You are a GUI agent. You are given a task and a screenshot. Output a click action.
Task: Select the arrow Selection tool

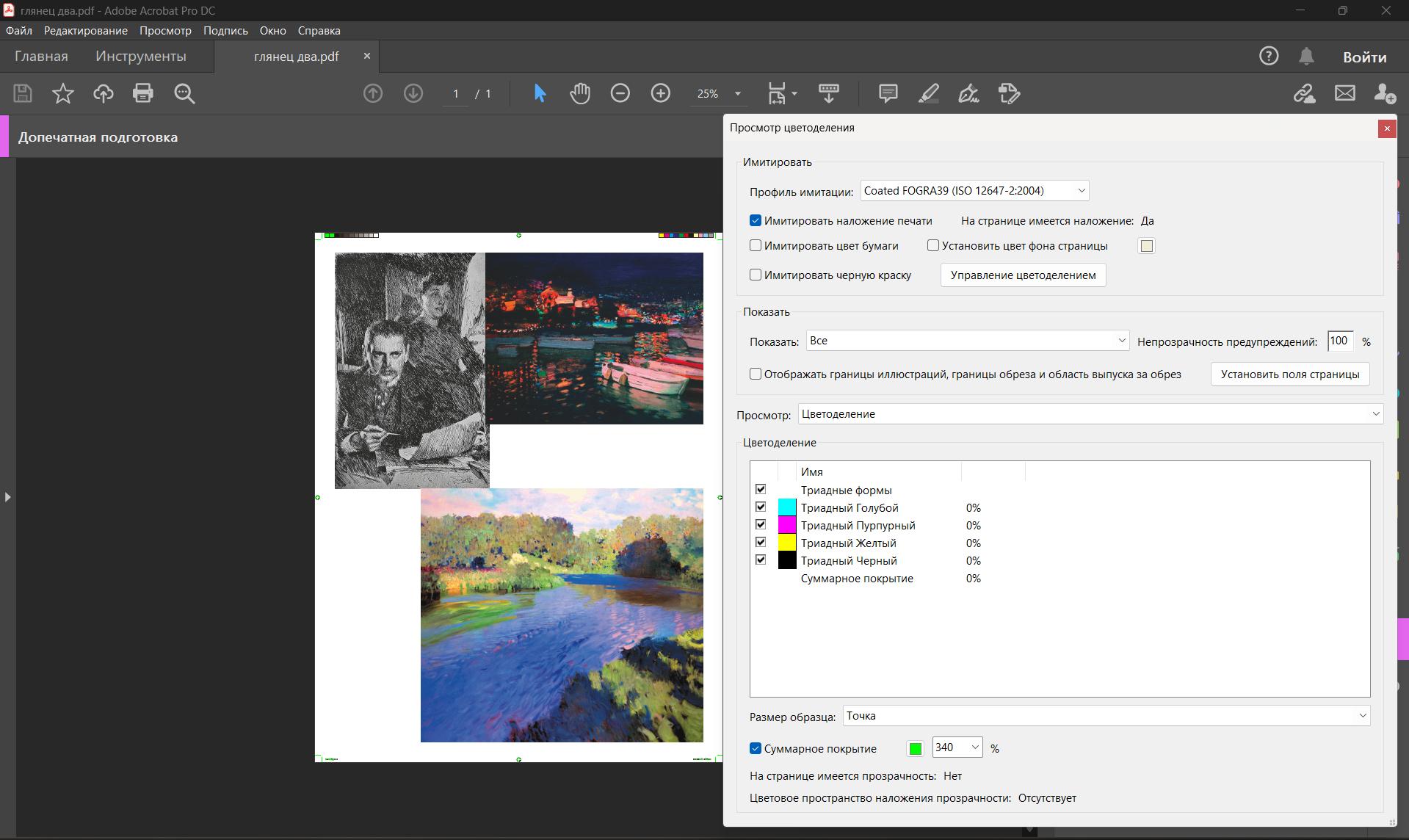[540, 93]
